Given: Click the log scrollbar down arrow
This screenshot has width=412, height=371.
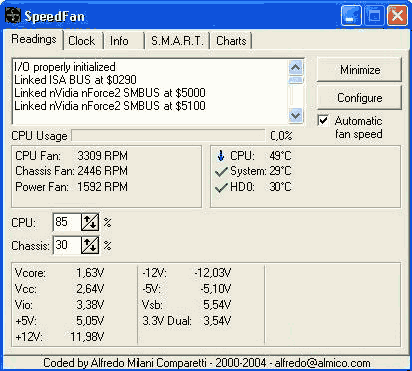Looking at the screenshot, I should (296, 115).
